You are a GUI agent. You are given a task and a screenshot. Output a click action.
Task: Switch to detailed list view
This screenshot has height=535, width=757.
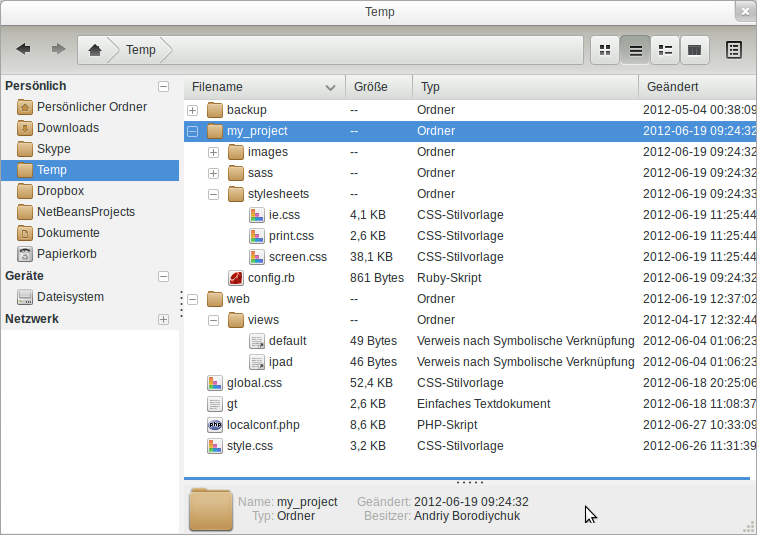point(634,50)
